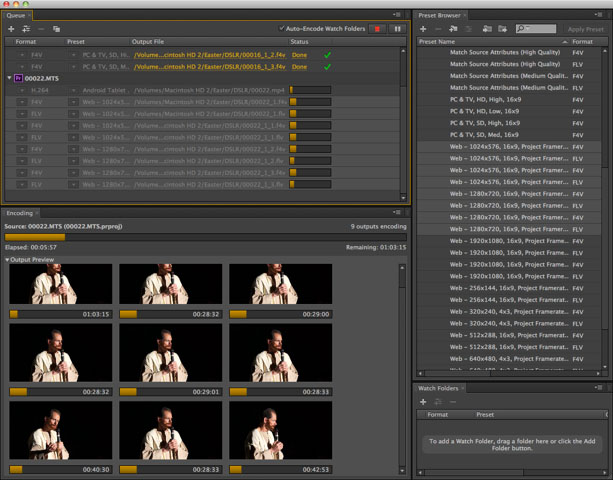Click the Import Presets icon in Preset Browser
The height and width of the screenshot is (480, 613).
pos(486,29)
